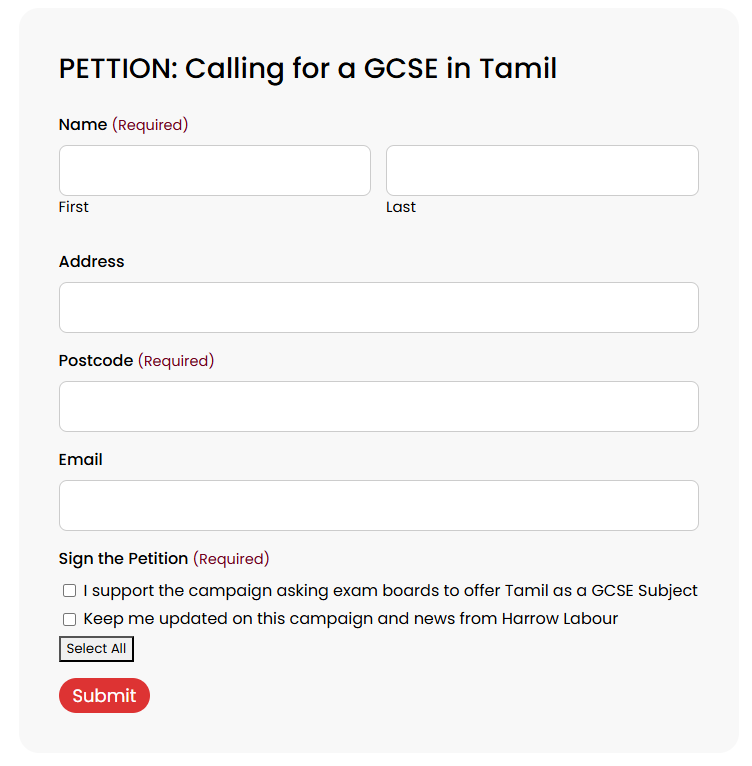Click into the Address input field
Screen dimensions: 752x766
click(378, 307)
